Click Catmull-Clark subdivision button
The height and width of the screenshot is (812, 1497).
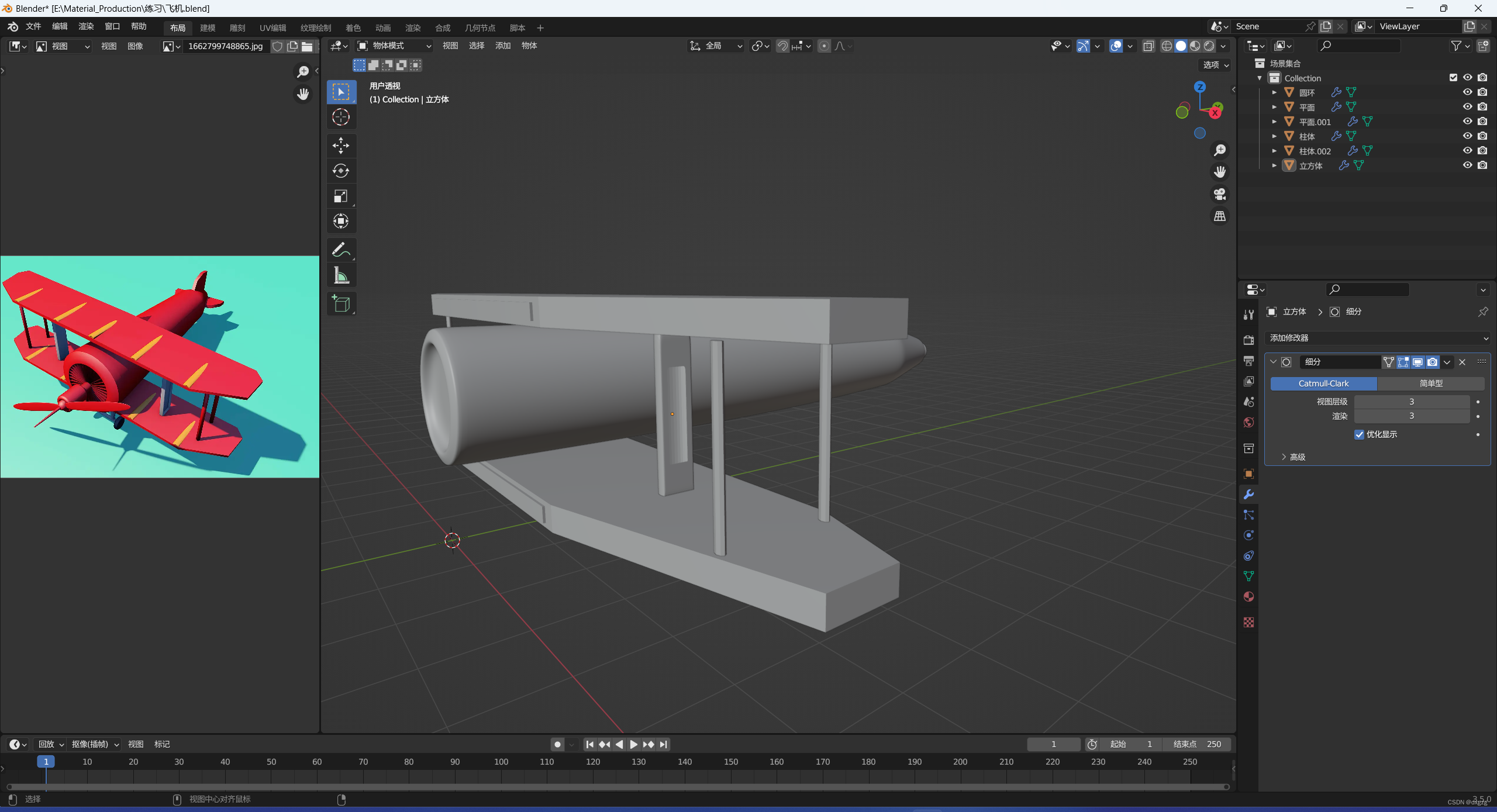[1323, 383]
